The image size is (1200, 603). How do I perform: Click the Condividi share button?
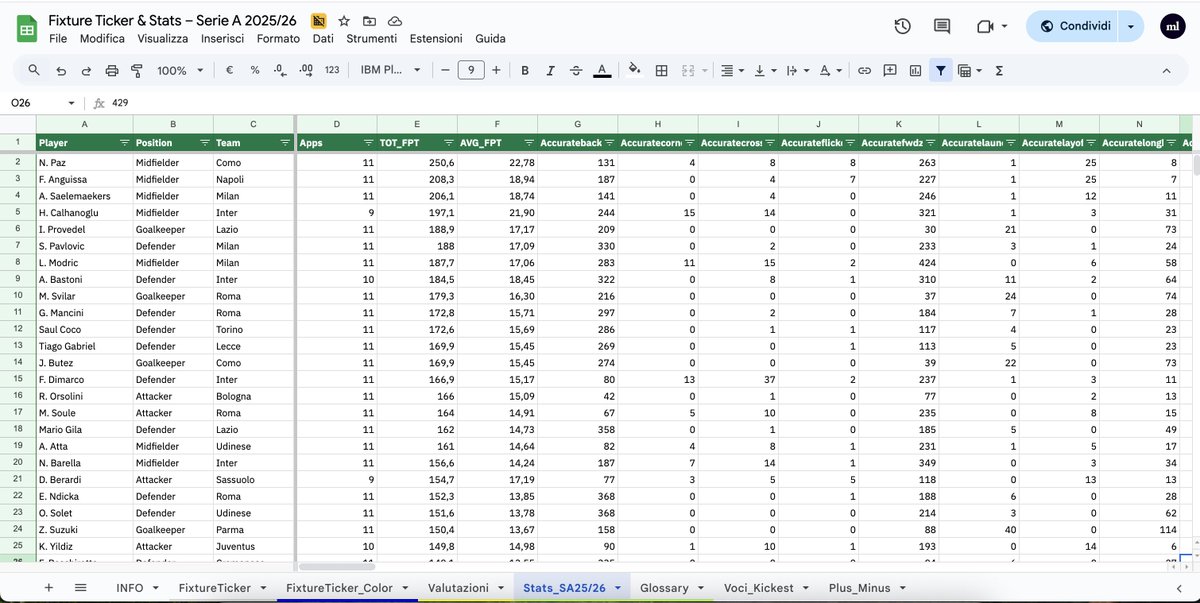[x=1075, y=26]
